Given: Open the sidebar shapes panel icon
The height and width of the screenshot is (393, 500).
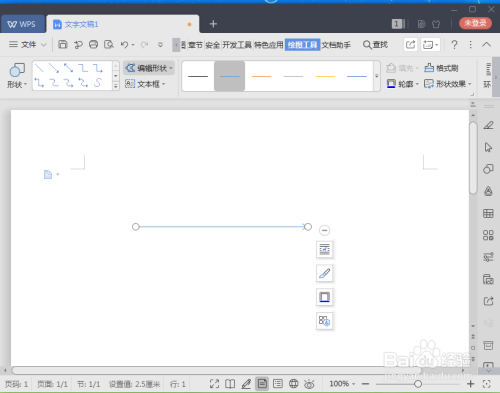Looking at the screenshot, I should click(x=488, y=169).
